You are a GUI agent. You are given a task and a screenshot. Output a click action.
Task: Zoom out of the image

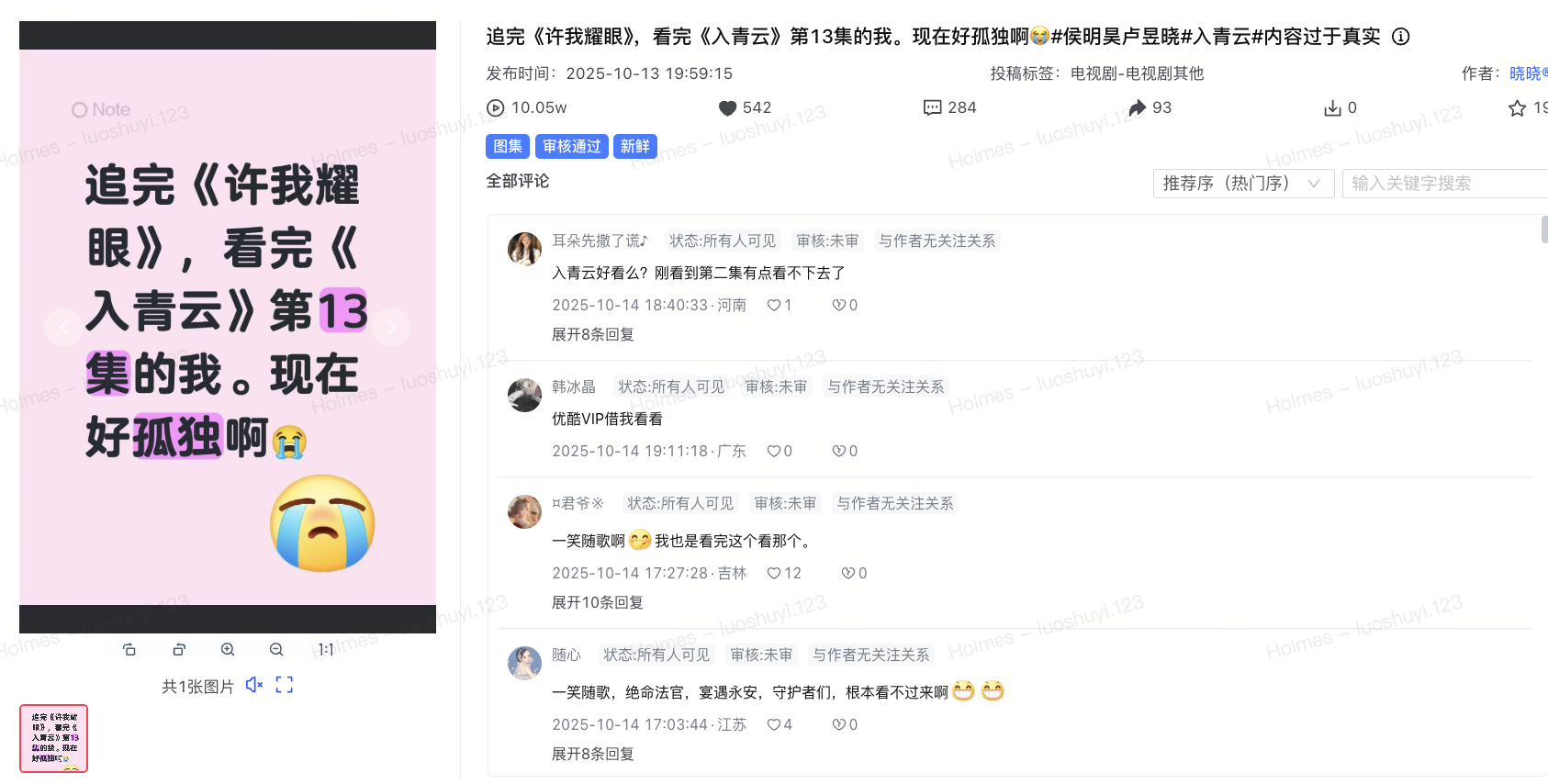(x=276, y=649)
